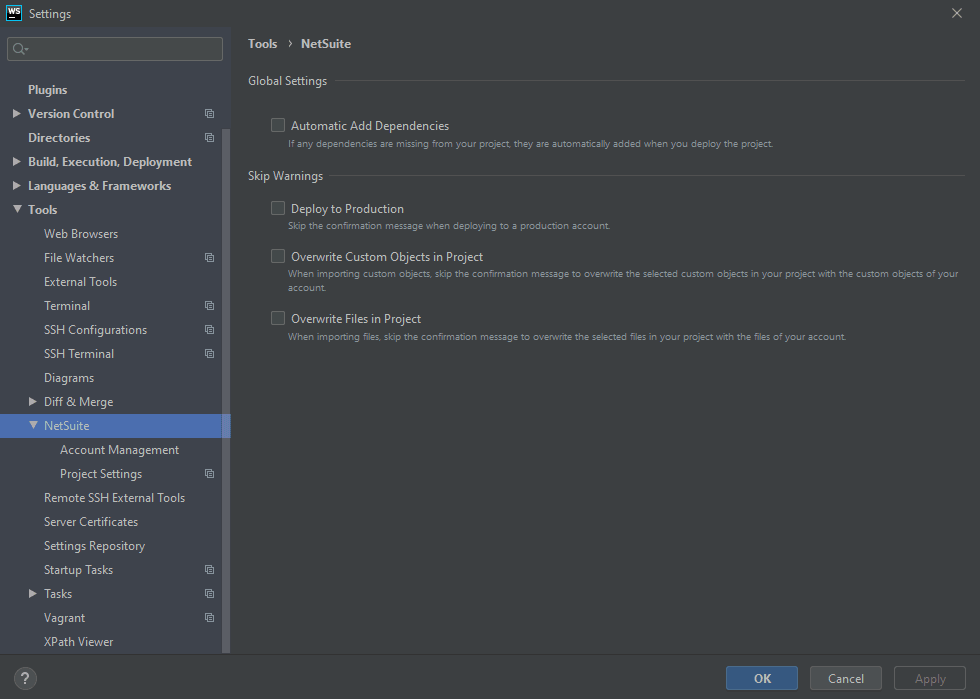Expand the Version Control section arrow
This screenshot has width=980, height=699.
[x=17, y=114]
